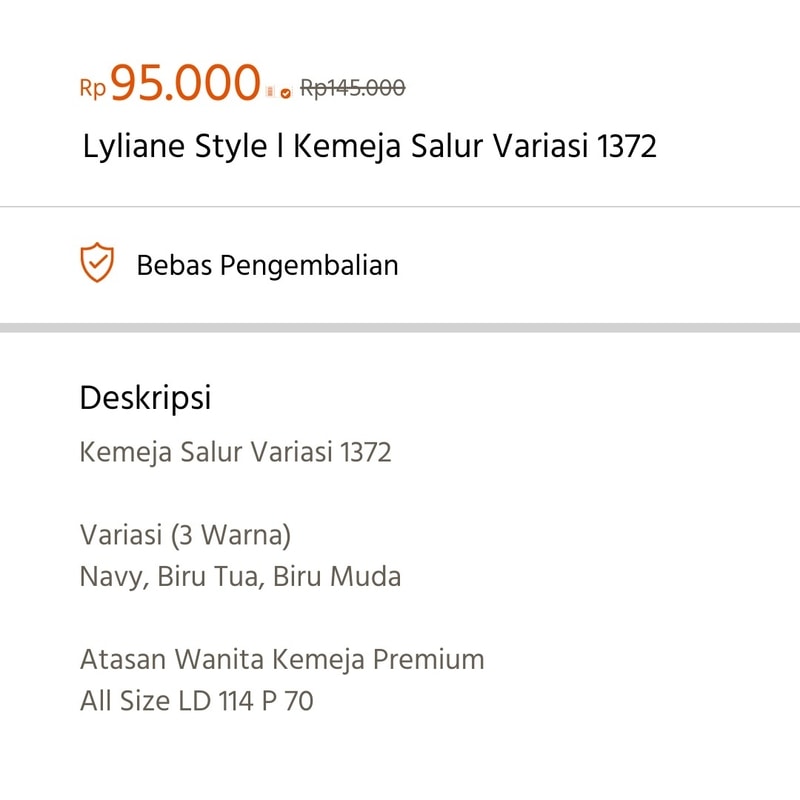This screenshot has width=800, height=800.
Task: Select description line Kemeja Salur Variasi 1372
Action: pos(236,453)
